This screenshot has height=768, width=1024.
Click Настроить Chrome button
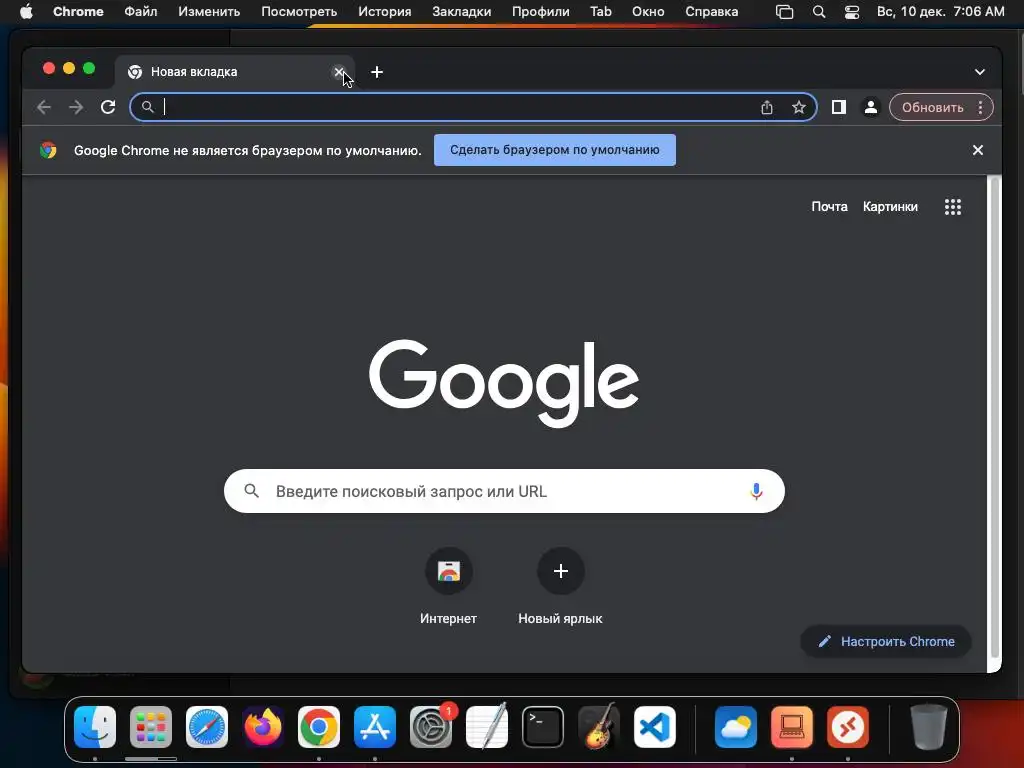coord(886,641)
